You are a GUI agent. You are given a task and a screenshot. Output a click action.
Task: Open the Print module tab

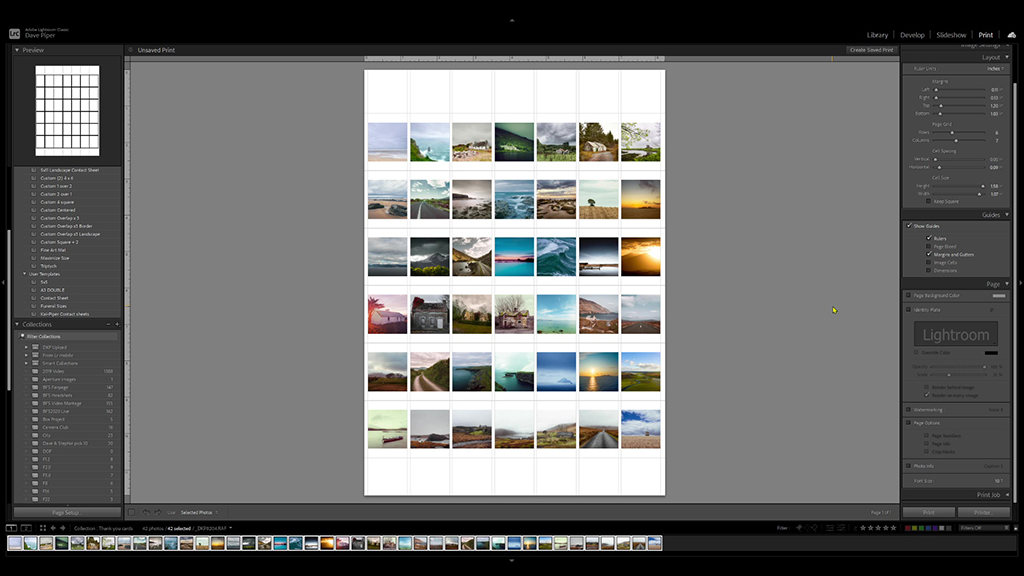pos(985,35)
